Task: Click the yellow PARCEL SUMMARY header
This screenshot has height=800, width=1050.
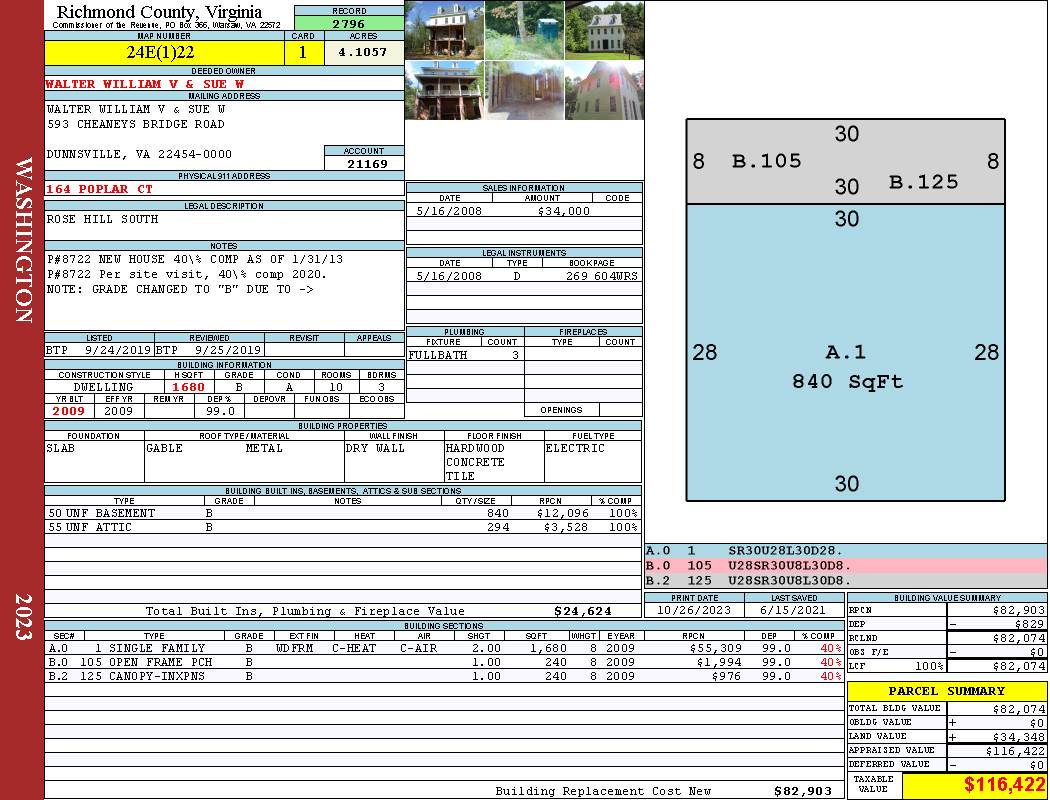Action: [x=946, y=691]
